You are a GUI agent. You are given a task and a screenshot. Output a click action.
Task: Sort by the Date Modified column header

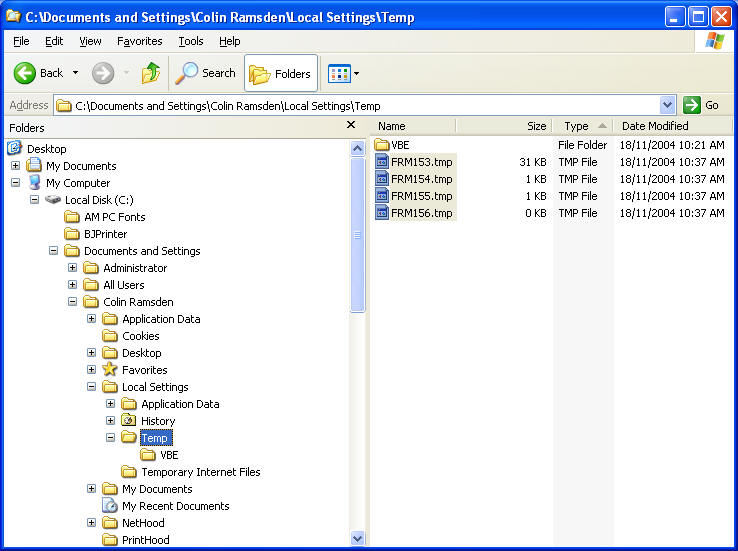point(673,126)
